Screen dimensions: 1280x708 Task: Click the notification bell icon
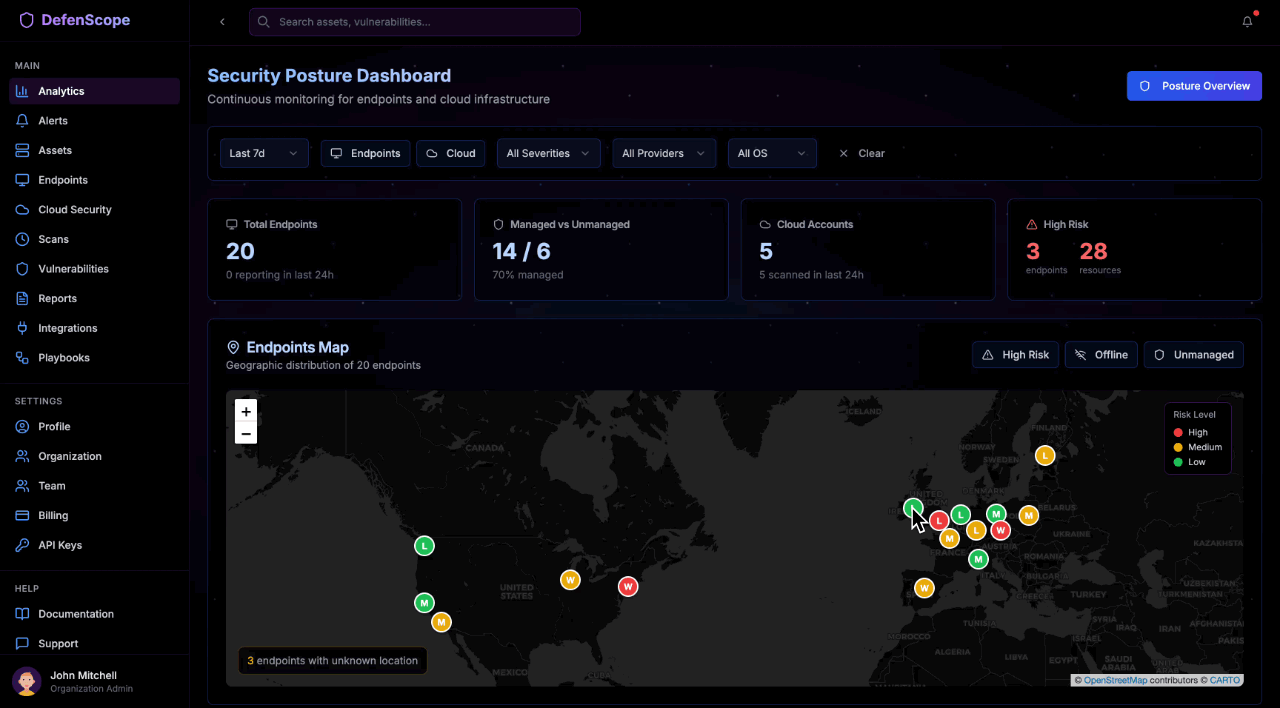click(x=1247, y=21)
